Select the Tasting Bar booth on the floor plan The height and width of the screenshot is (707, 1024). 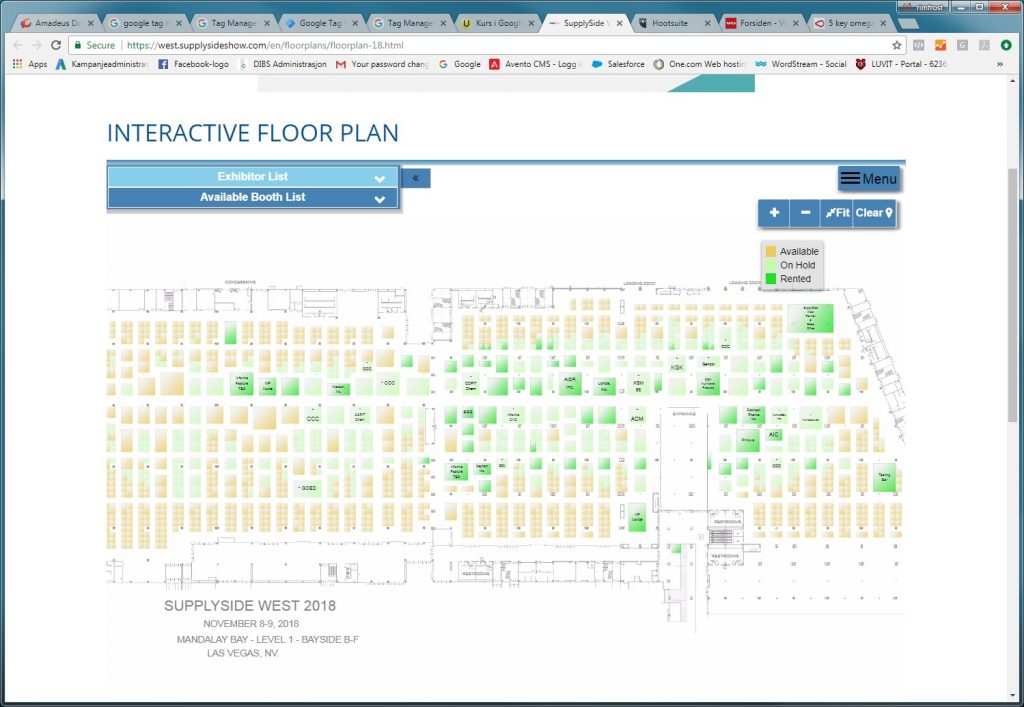884,477
